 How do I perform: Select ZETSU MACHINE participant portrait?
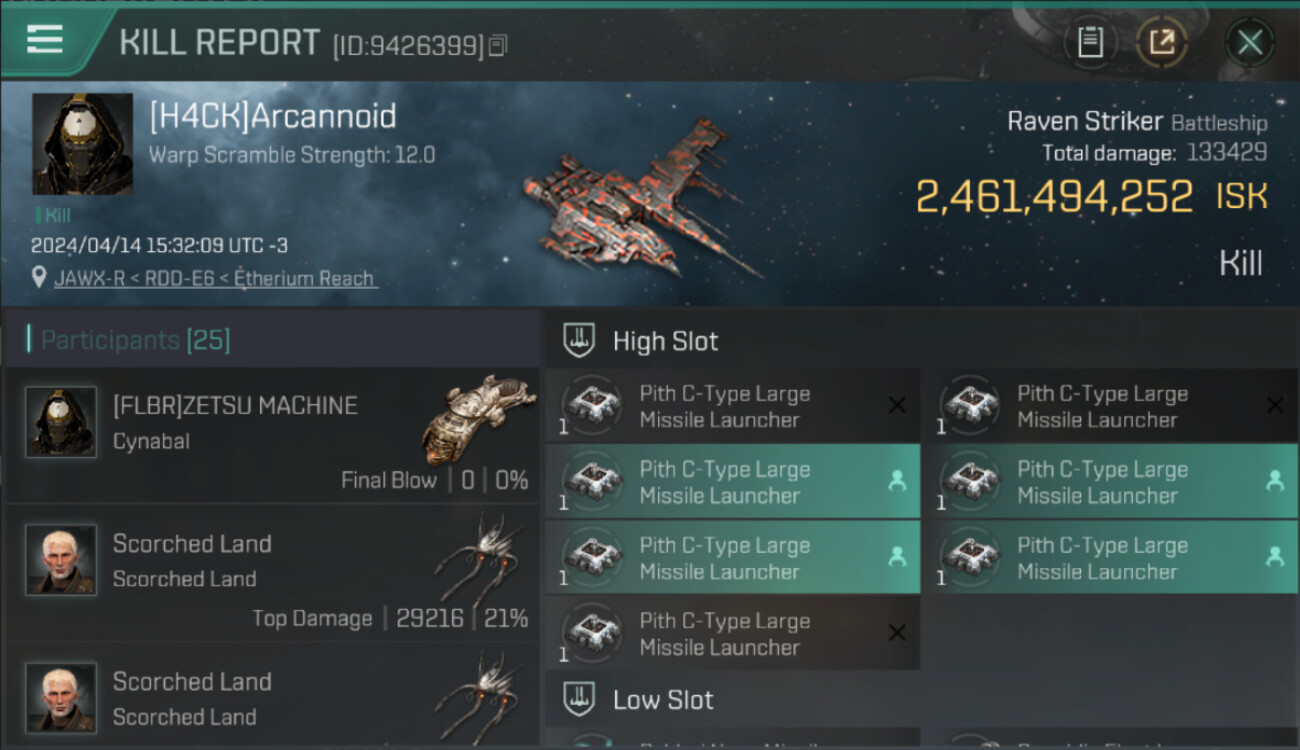[61, 422]
